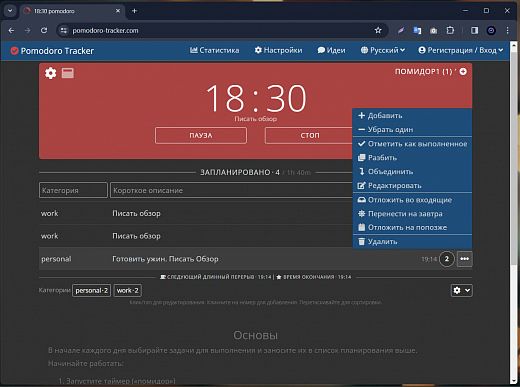Toggle the browser side panel icon
The height and width of the screenshot is (387, 520).
coord(474,30)
